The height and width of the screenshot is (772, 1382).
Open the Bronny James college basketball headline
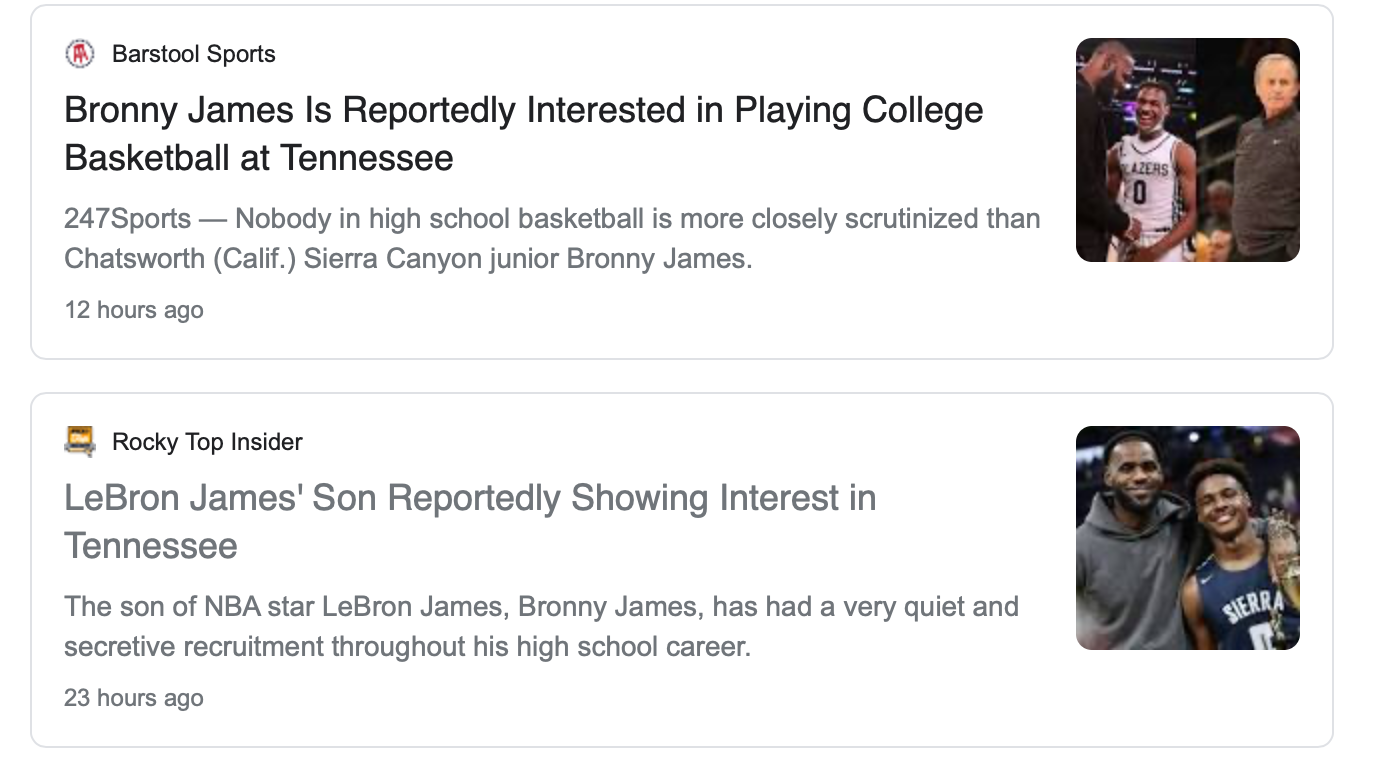(523, 110)
